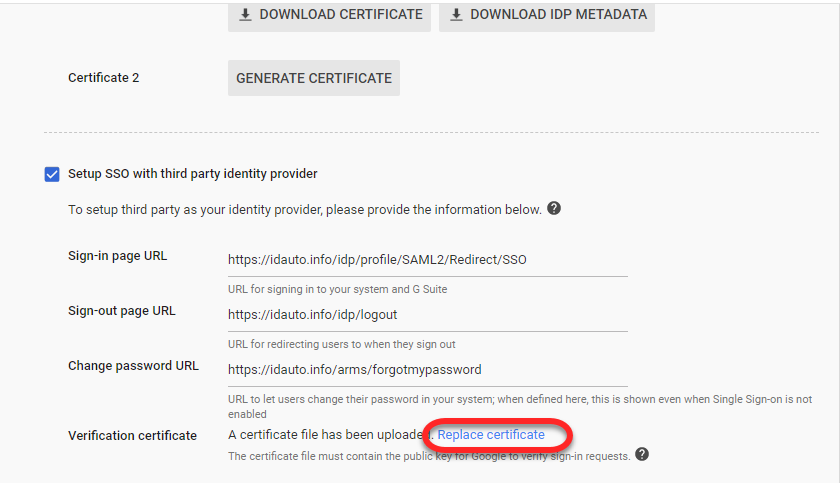The height and width of the screenshot is (483, 840).
Task: Edit the Sign-out page URL field
Action: pos(428,315)
